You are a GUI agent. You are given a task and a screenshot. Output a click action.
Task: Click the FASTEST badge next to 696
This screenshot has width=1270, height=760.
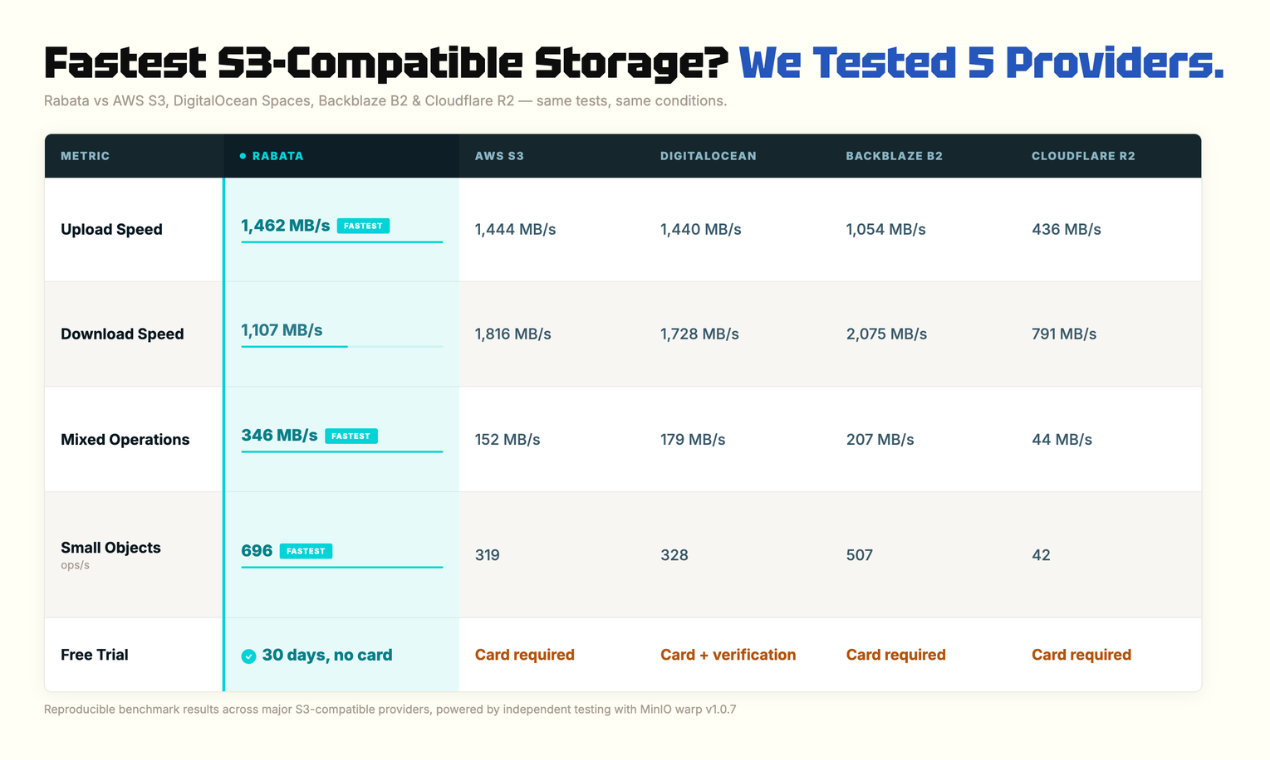coord(306,551)
